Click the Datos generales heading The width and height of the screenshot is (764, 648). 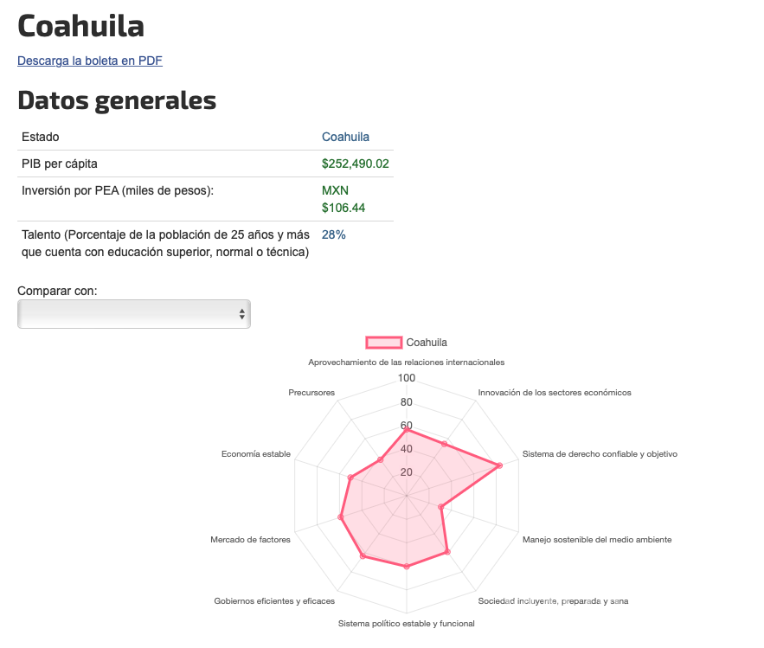116,100
